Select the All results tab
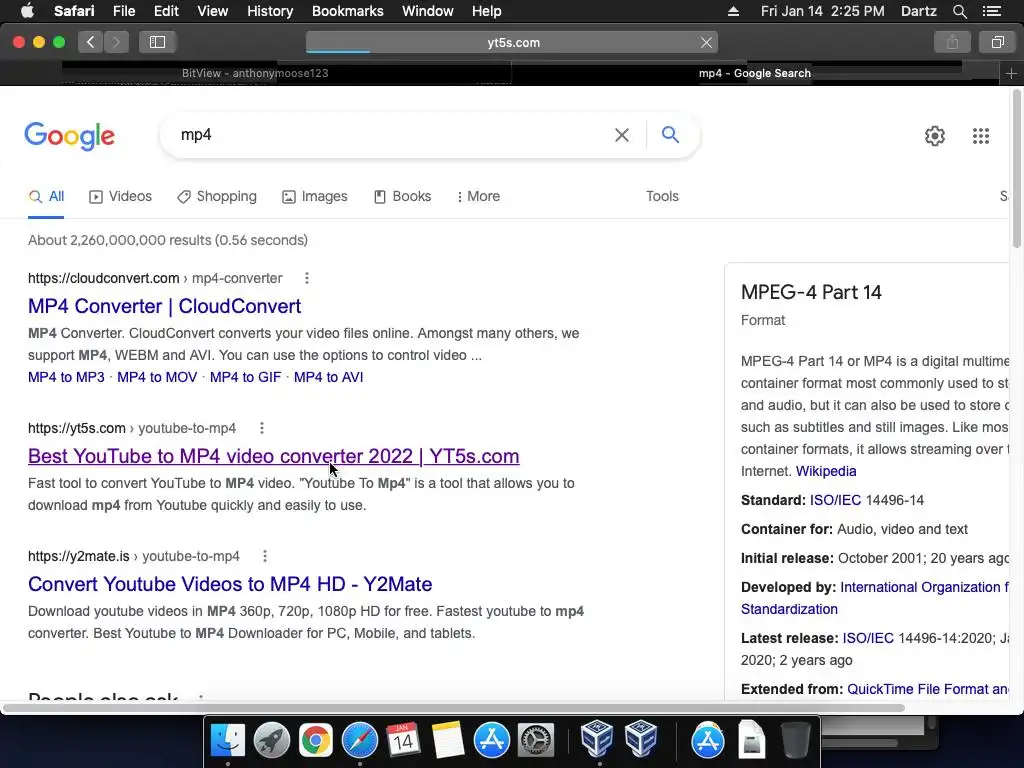Screen dimensions: 1024x768 pyautogui.click(x=46, y=197)
